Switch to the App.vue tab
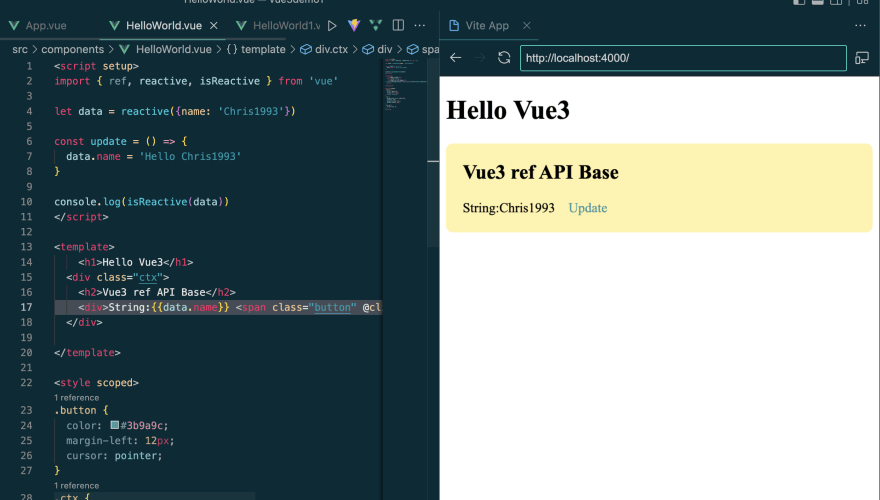The width and height of the screenshot is (880, 500). pos(38,25)
